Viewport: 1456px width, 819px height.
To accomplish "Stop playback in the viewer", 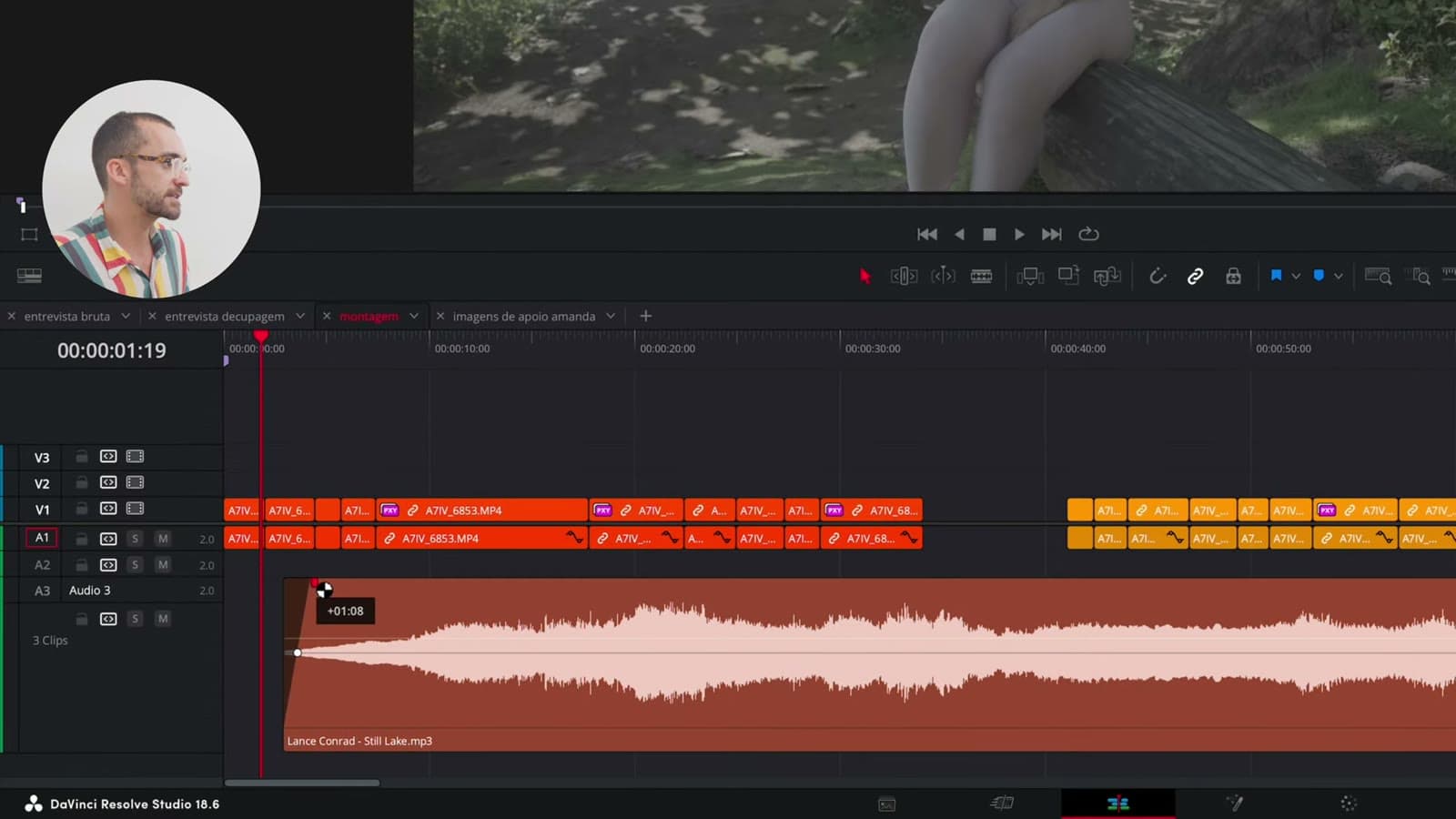I will 989,234.
